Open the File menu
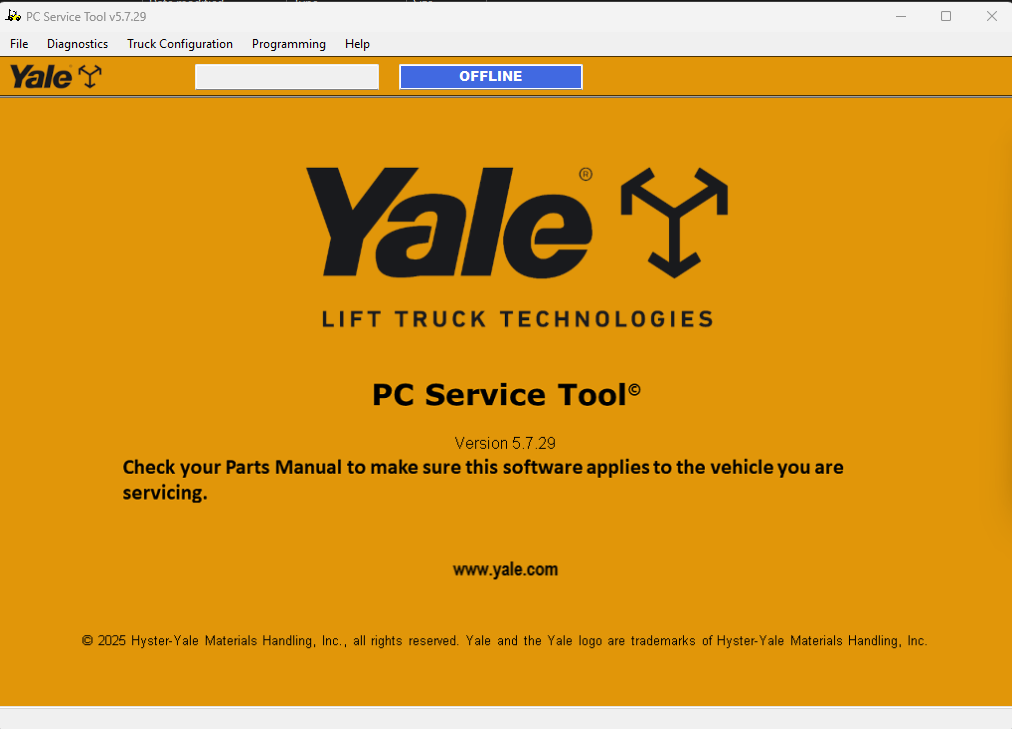 18,44
